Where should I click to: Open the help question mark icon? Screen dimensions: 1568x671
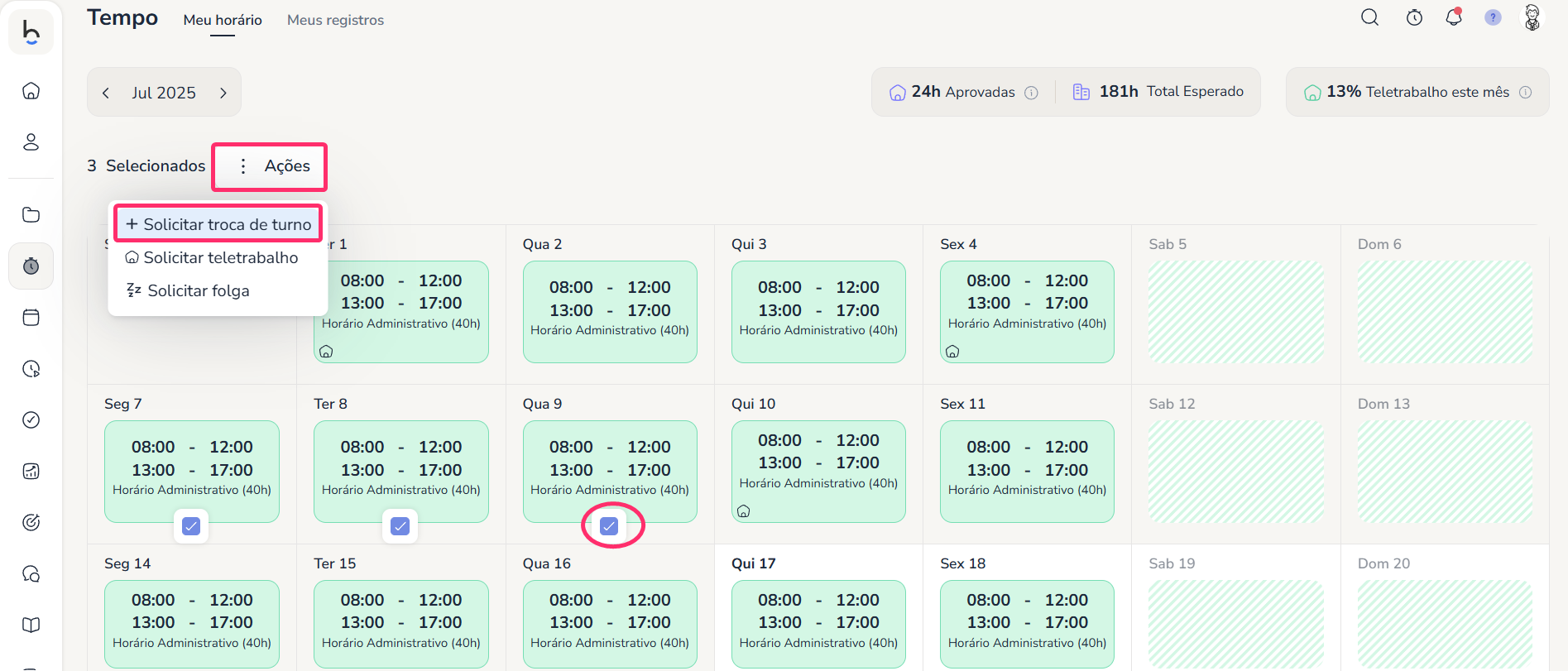pyautogui.click(x=1493, y=17)
